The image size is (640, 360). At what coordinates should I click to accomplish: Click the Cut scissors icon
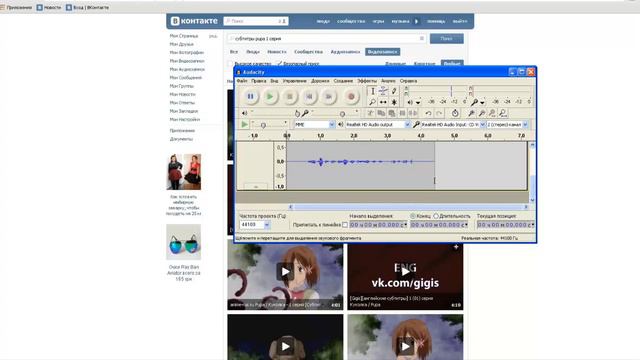pos(370,113)
